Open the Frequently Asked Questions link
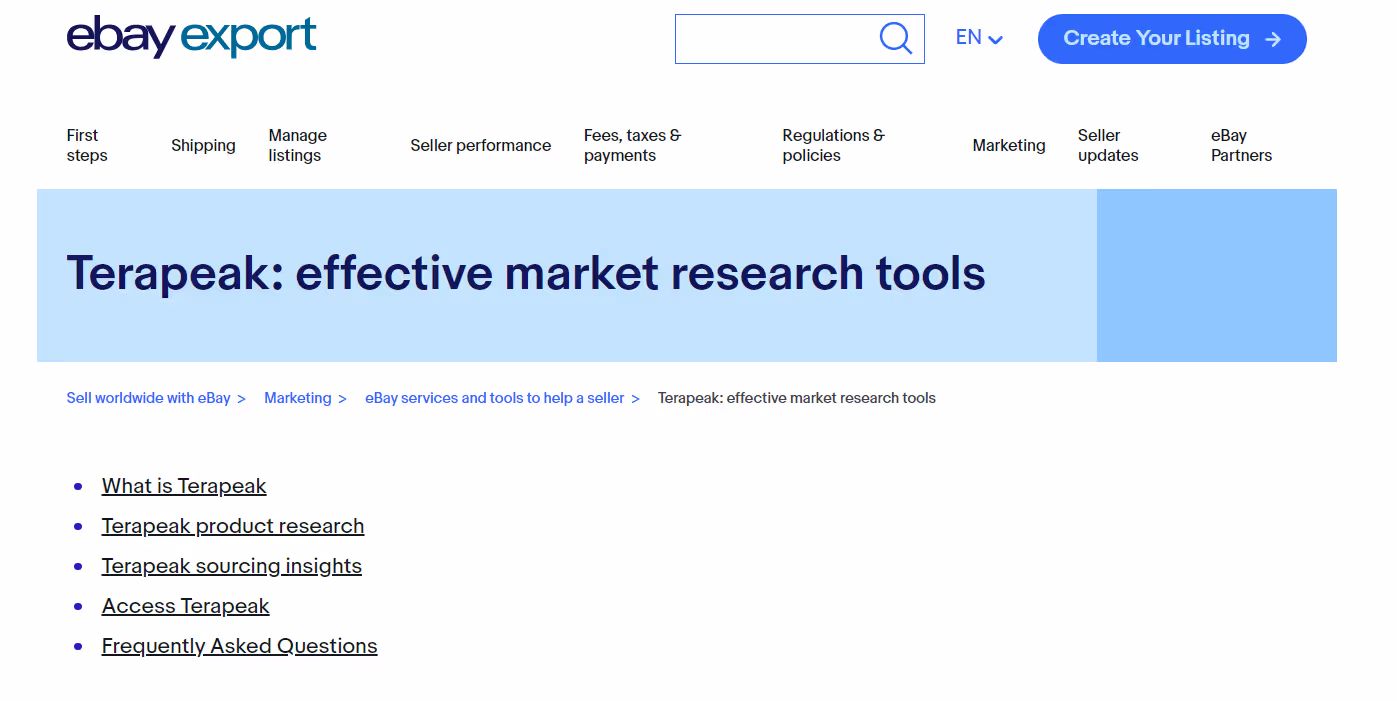Viewport: 1397px width, 701px height. [x=239, y=645]
